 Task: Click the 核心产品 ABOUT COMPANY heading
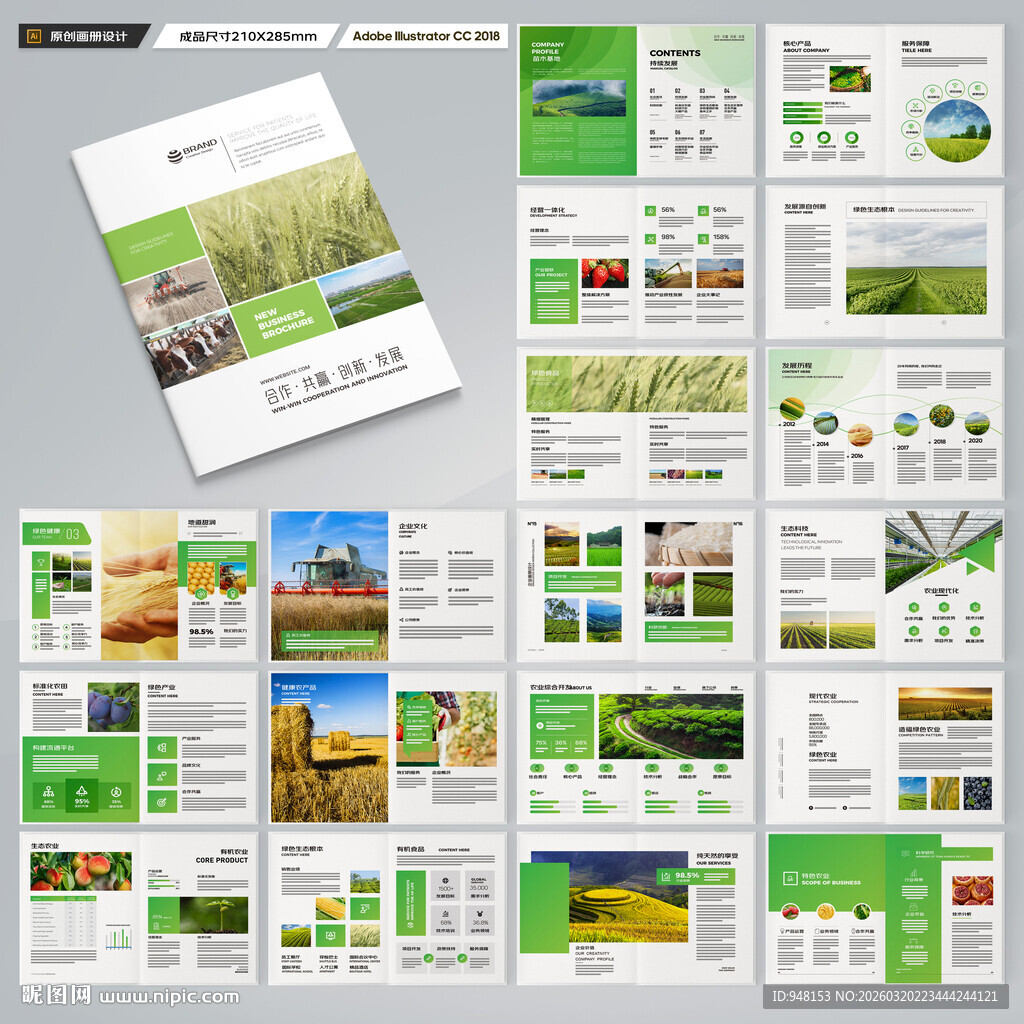pos(806,46)
